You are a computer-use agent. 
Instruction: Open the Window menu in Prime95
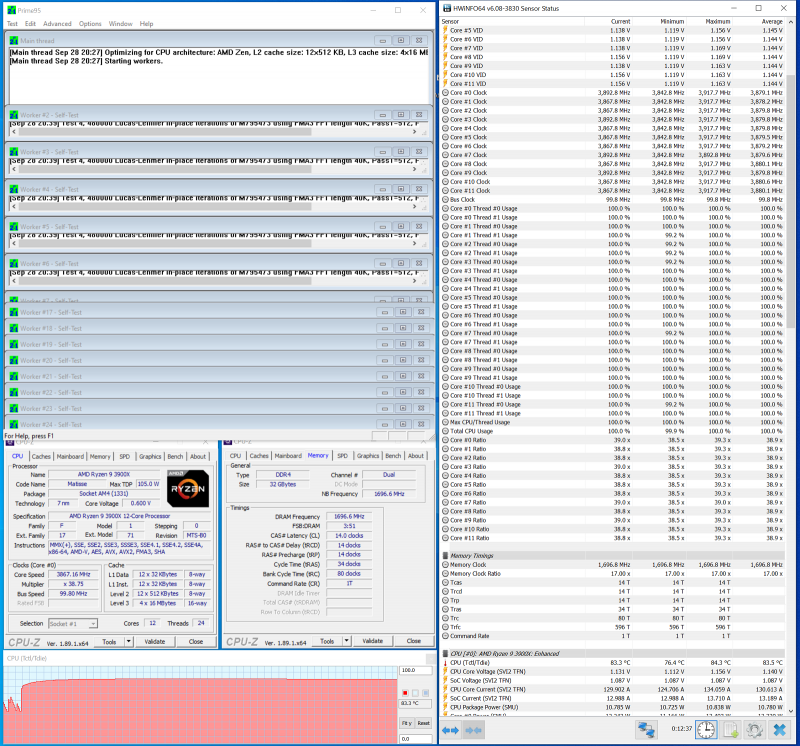pos(120,24)
